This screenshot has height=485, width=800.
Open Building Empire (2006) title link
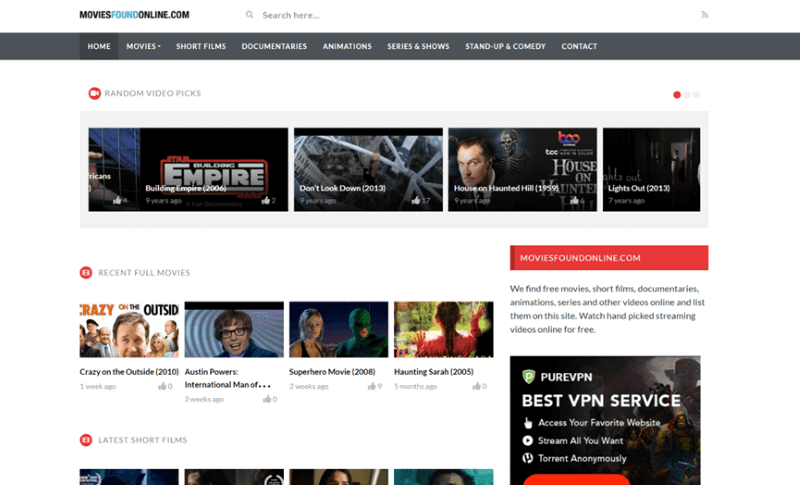point(186,188)
